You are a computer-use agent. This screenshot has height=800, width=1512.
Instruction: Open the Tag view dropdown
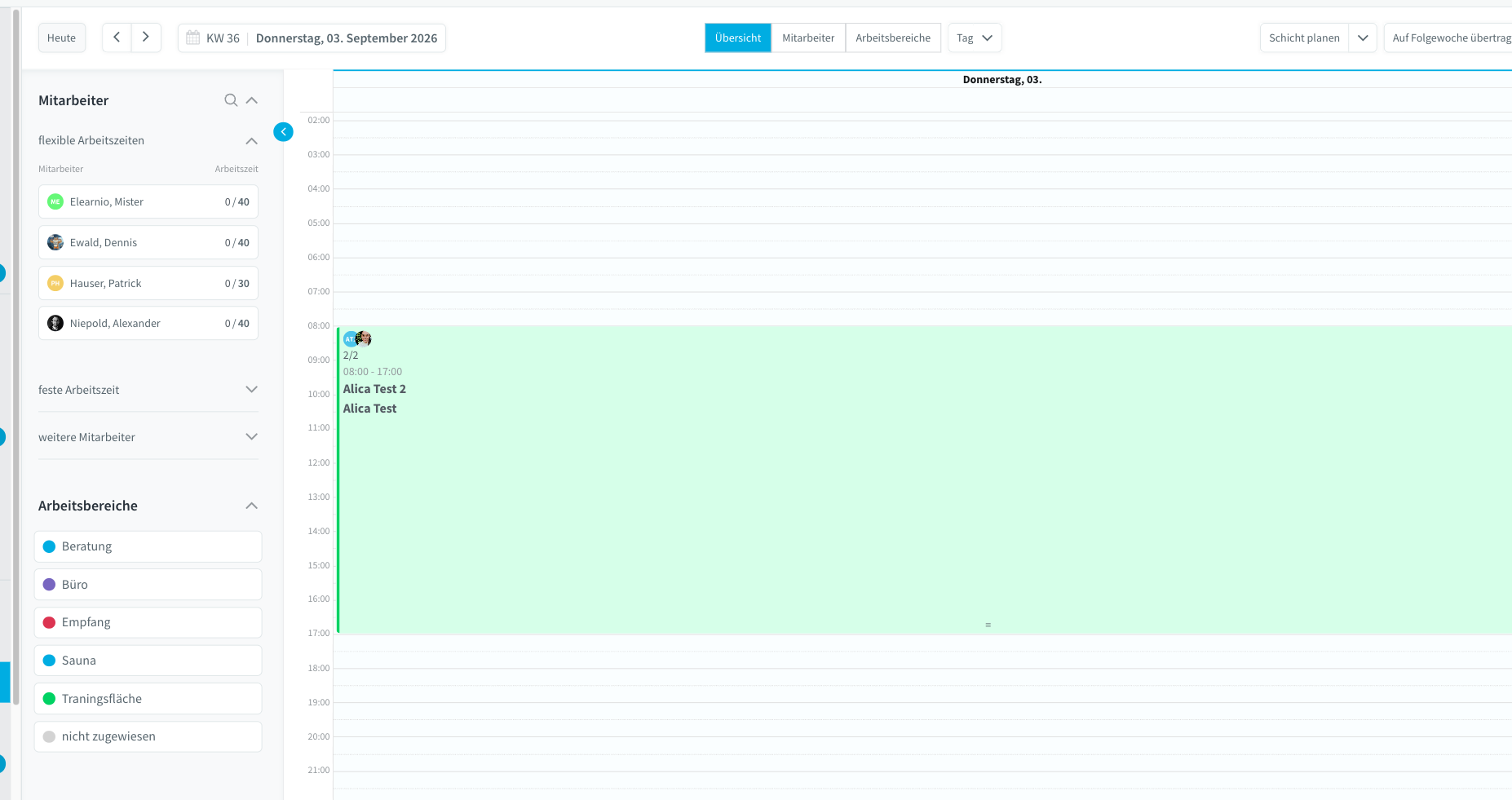(975, 38)
